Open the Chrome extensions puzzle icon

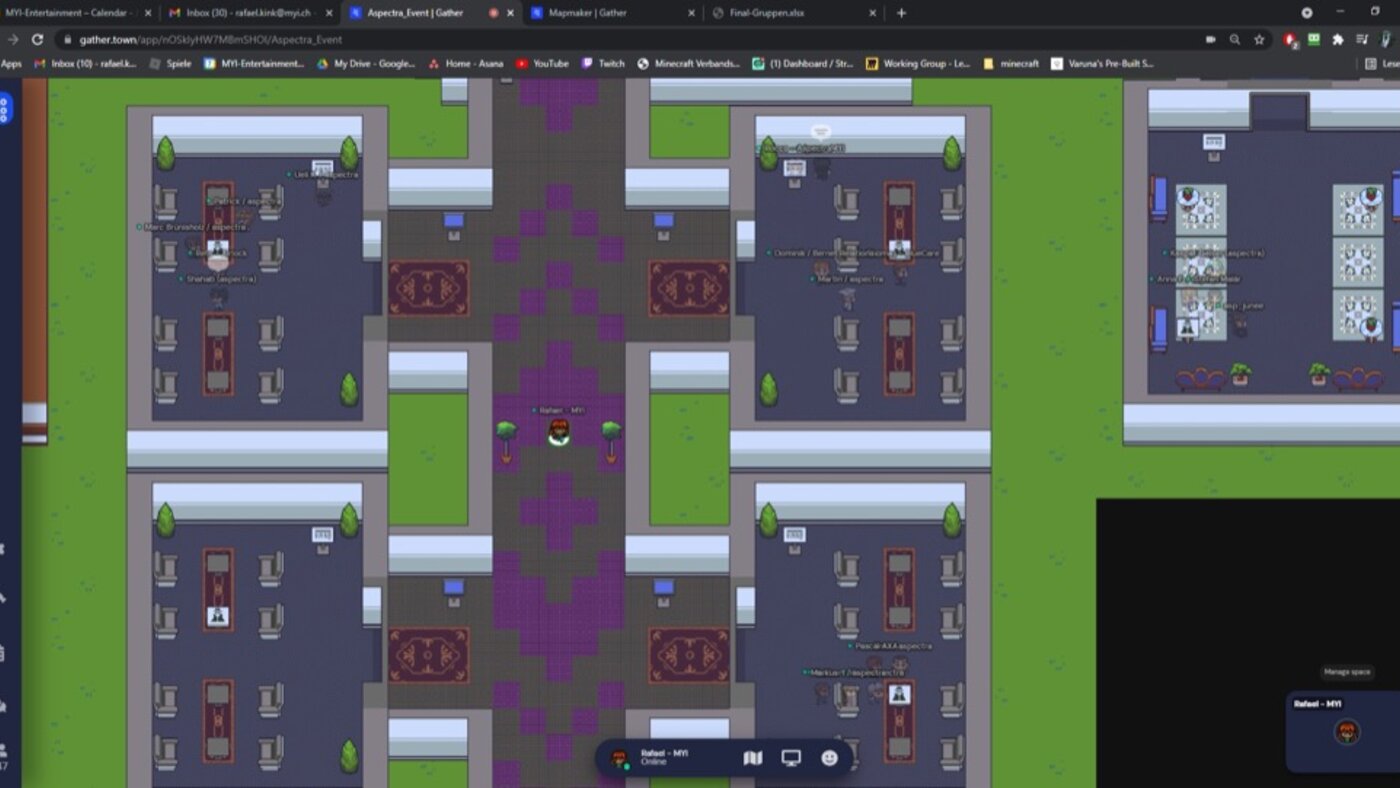pos(1338,39)
